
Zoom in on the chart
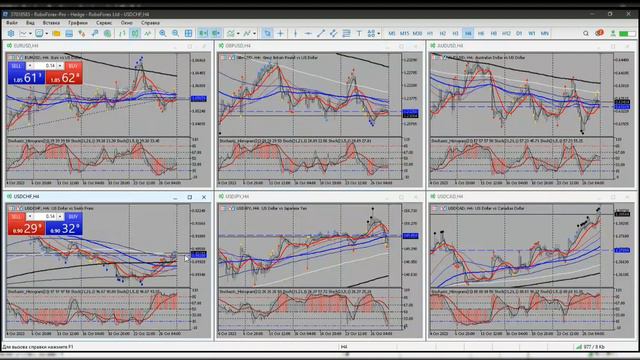(162, 33)
